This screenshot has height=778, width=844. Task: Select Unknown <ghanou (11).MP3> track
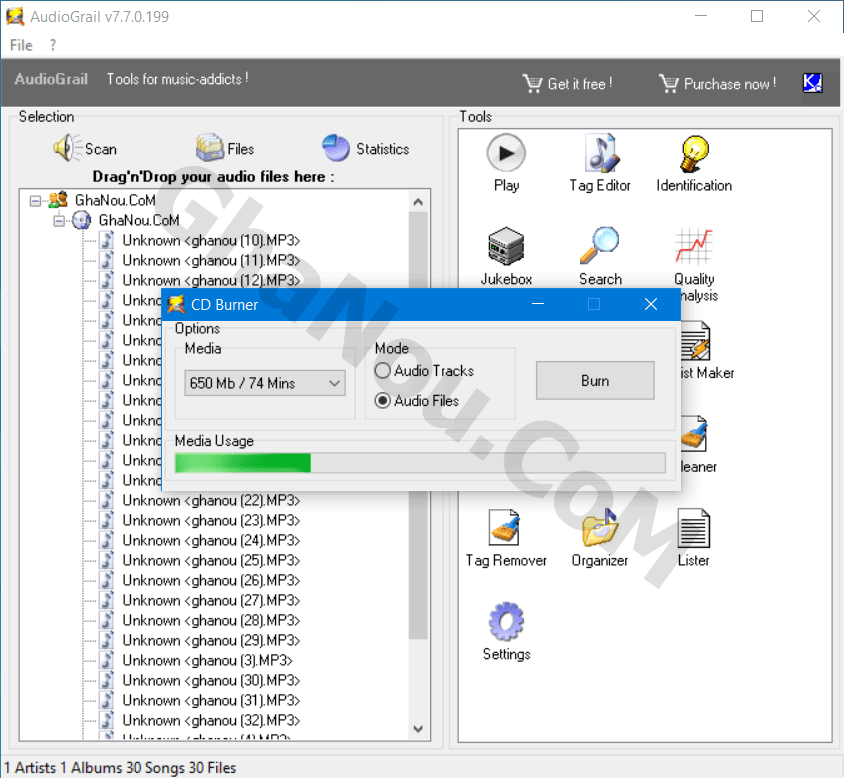pyautogui.click(x=211, y=260)
